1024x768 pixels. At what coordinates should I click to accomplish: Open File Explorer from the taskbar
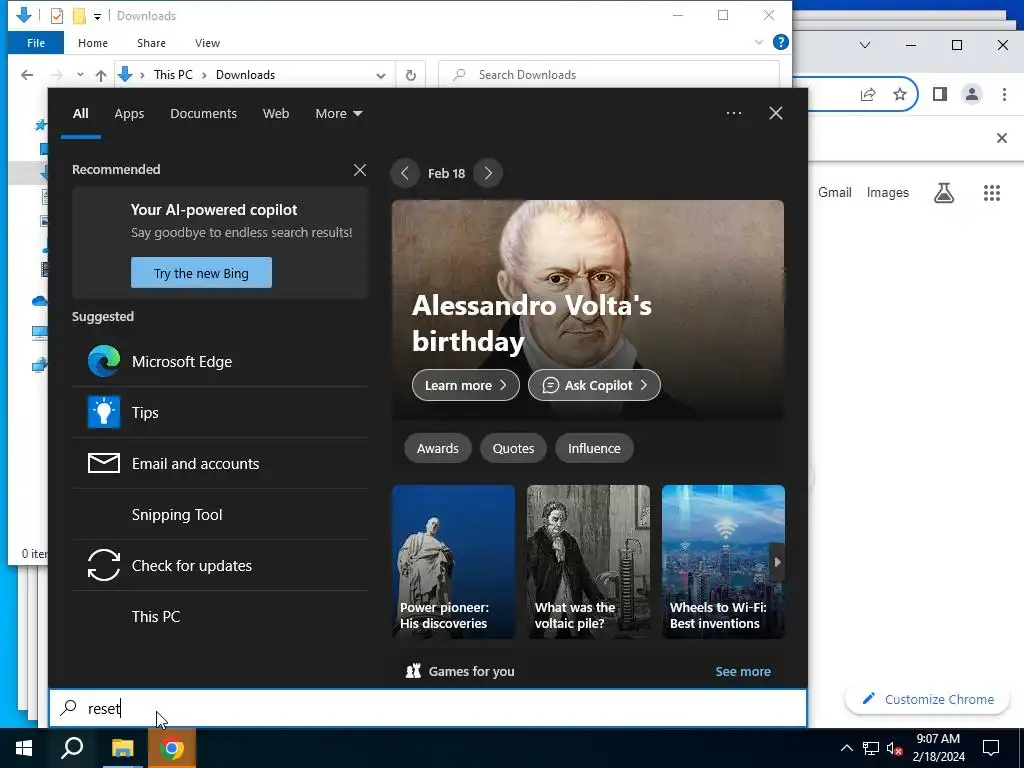[x=122, y=748]
